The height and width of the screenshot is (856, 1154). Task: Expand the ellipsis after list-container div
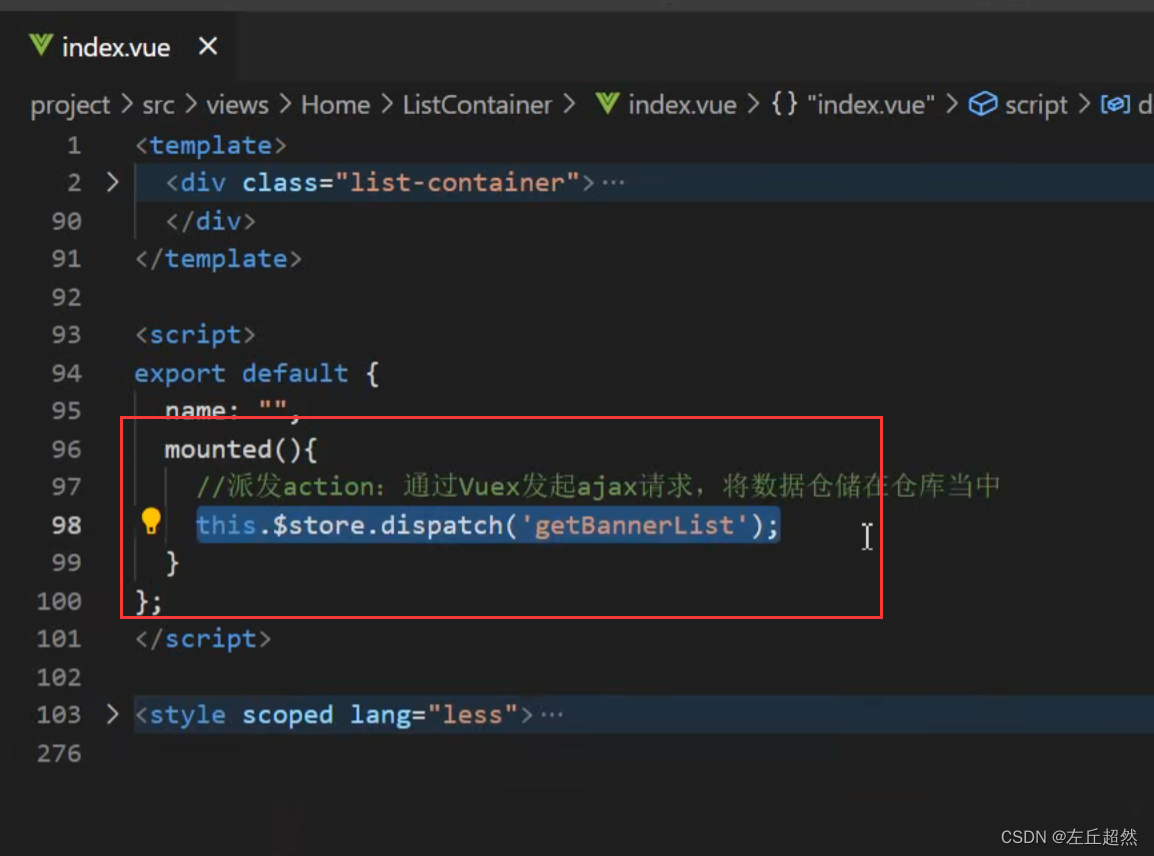point(613,183)
